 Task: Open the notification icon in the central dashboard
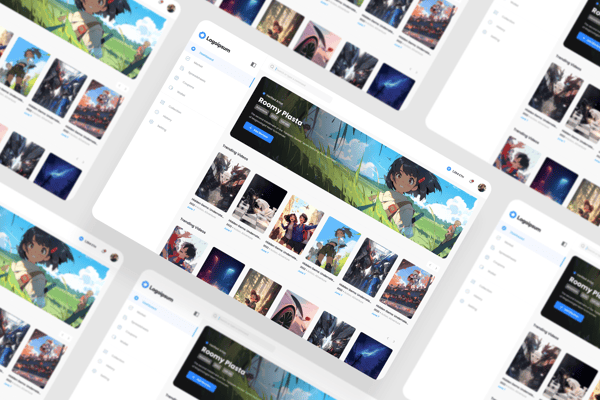click(x=472, y=181)
